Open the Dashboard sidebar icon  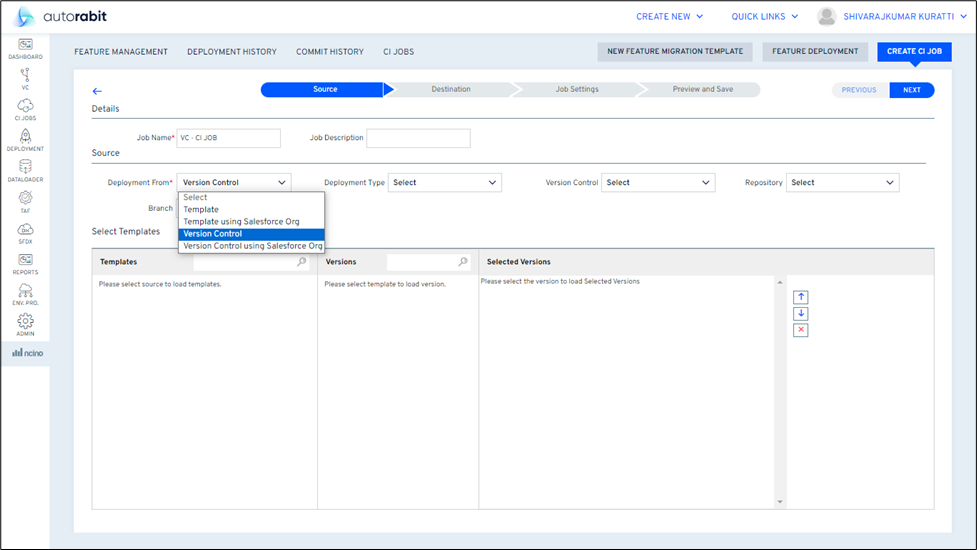pyautogui.click(x=25, y=47)
